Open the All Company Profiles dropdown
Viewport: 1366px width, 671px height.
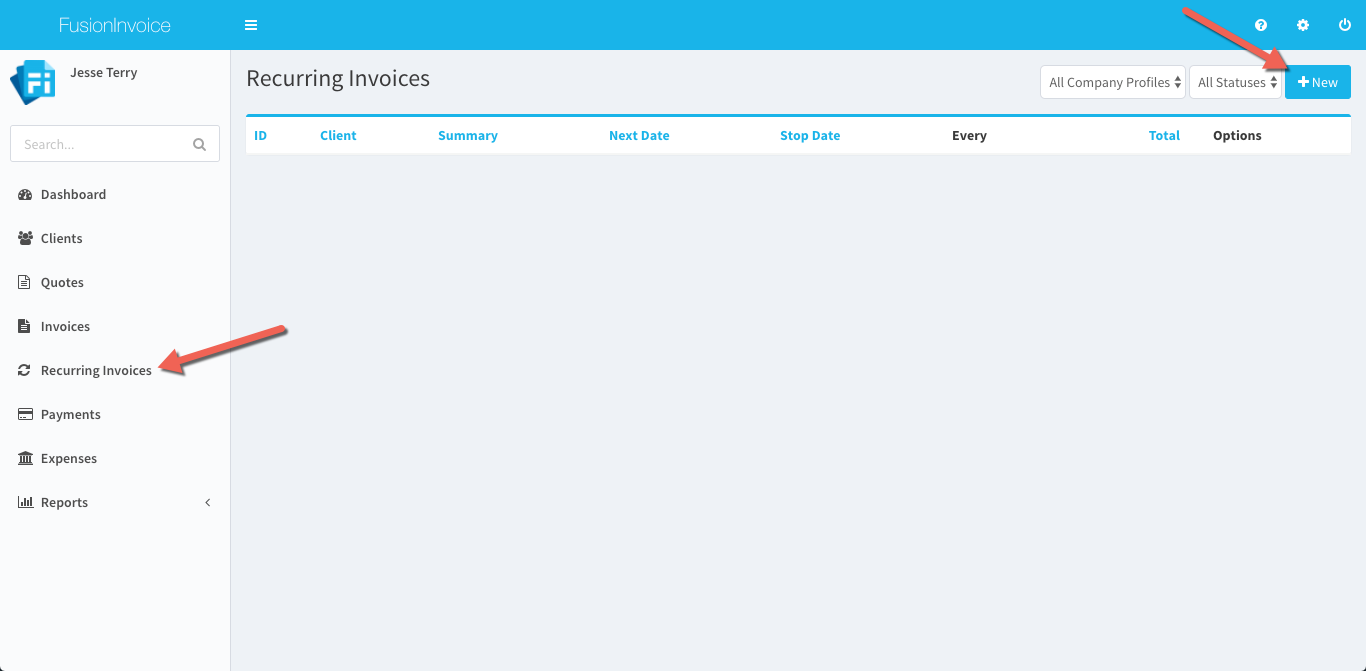pos(1113,83)
